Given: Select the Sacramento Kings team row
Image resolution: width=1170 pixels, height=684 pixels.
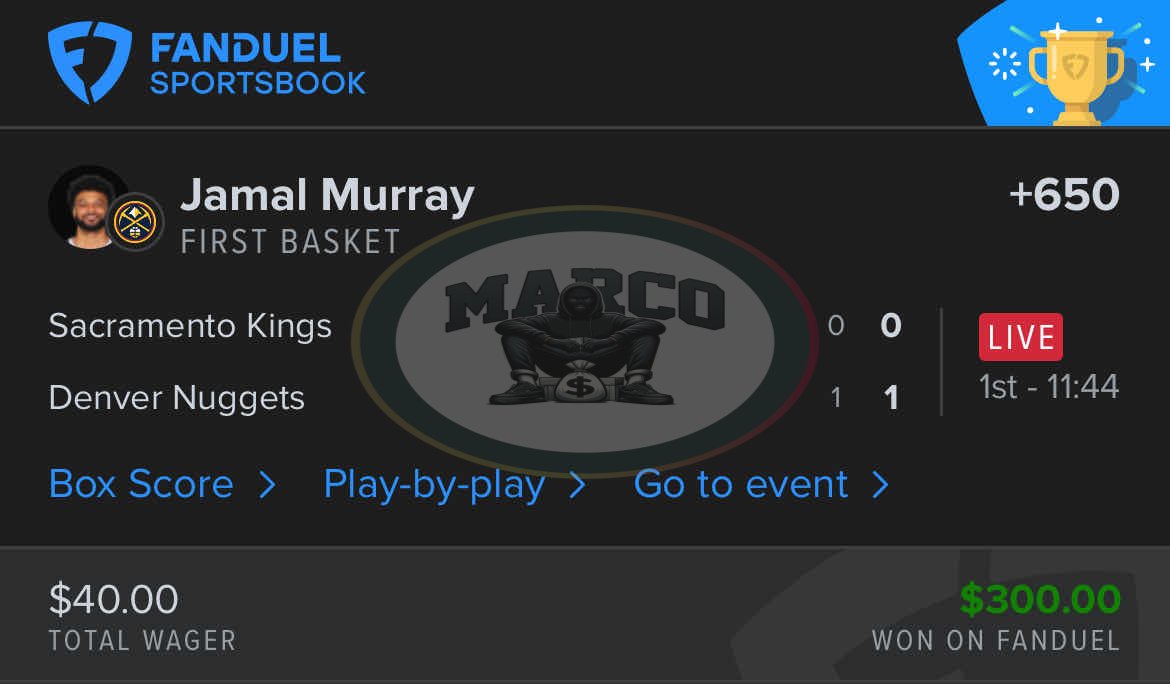Looking at the screenshot, I should point(475,326).
